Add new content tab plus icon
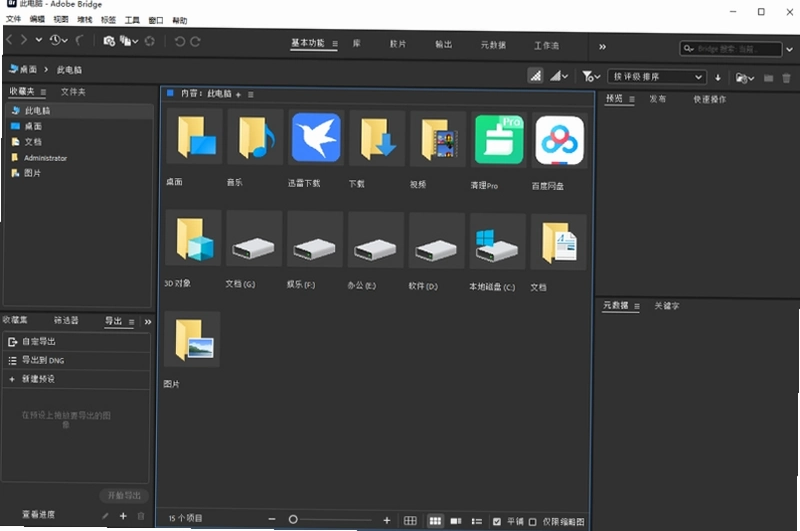The height and width of the screenshot is (531, 800). [238, 94]
